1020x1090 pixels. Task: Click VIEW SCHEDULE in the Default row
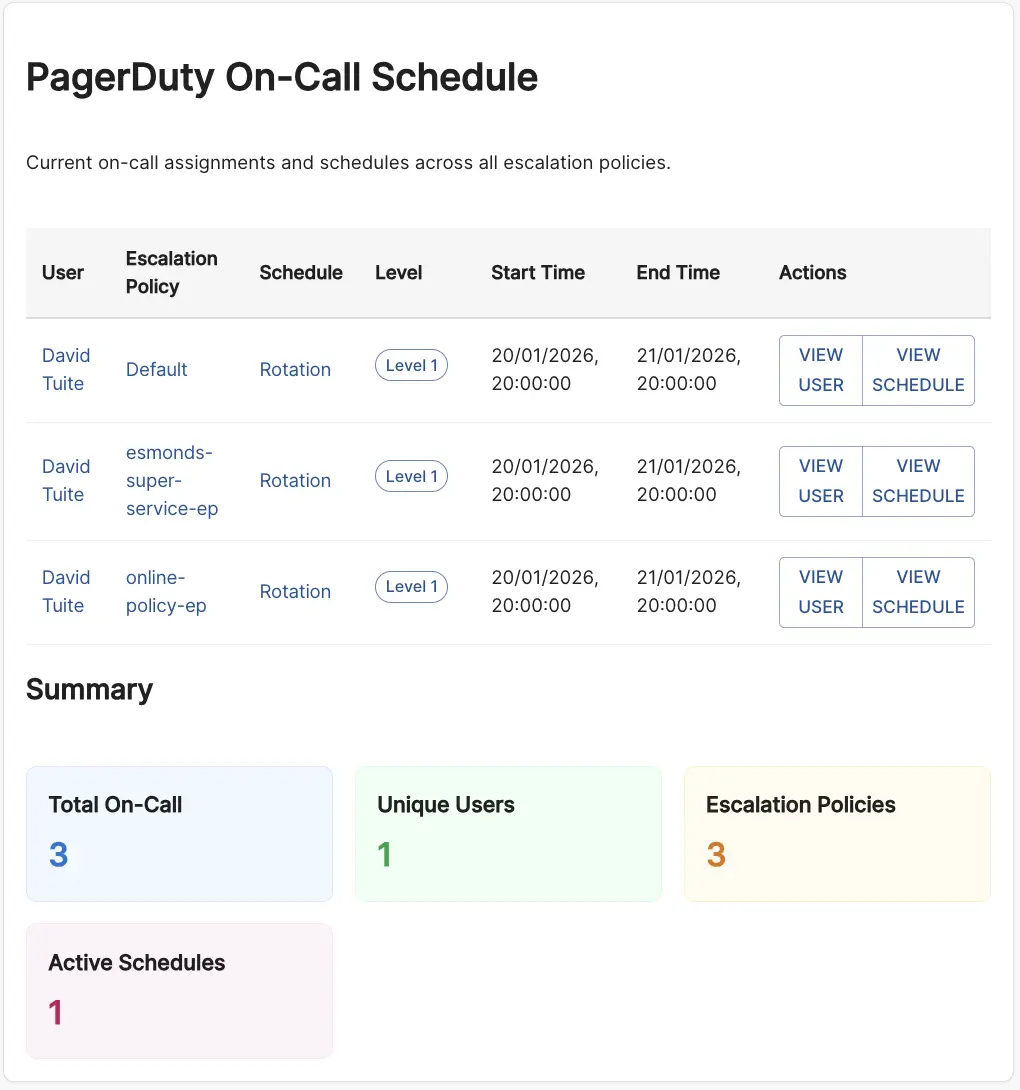click(917, 370)
